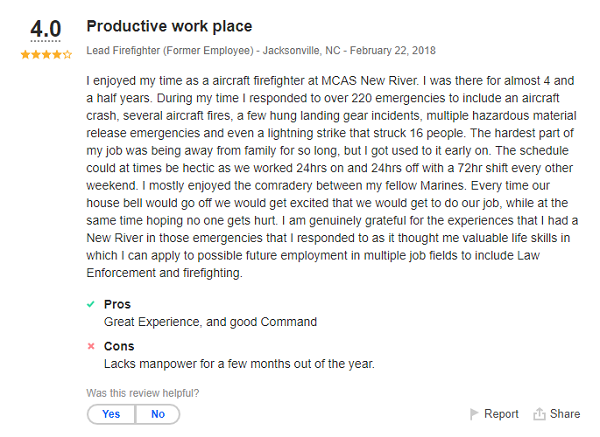The image size is (600, 437).
Task: Mark the review helpful with Yes
Action: click(x=111, y=414)
